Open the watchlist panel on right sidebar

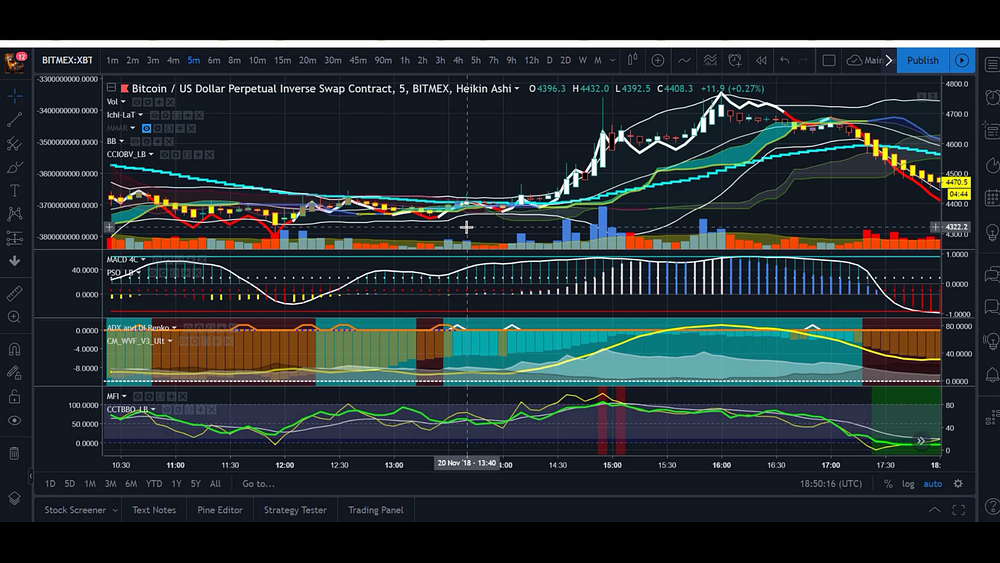pyautogui.click(x=992, y=65)
